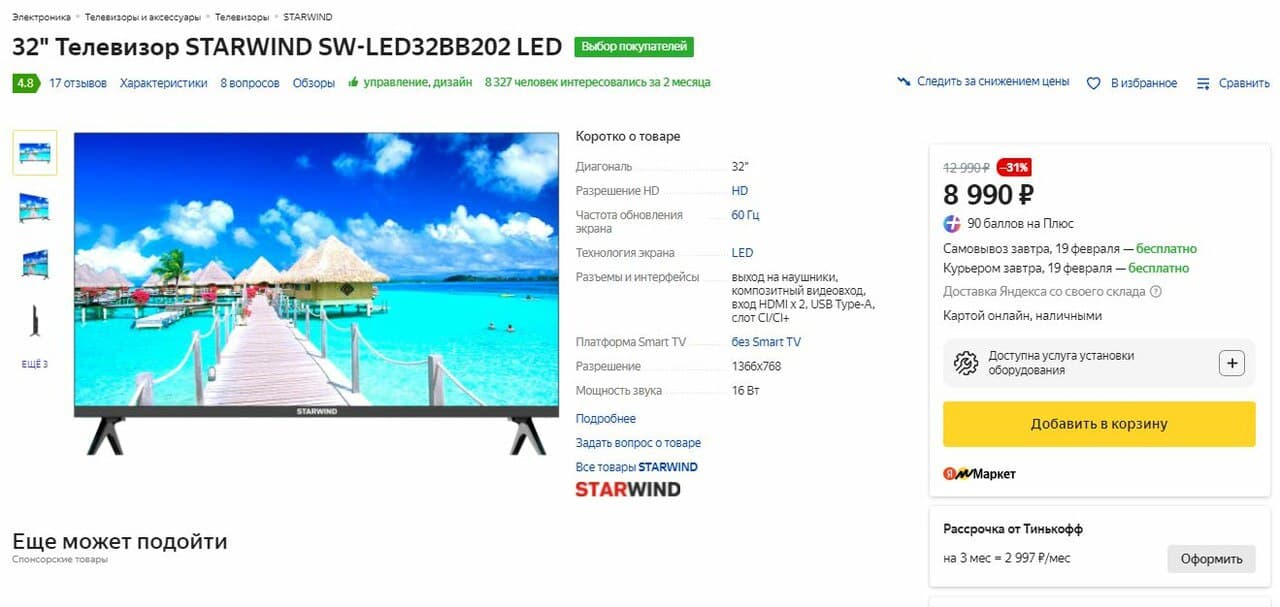
Task: Click the green thumbs-up icon near управление, дизайн
Action: pos(353,82)
